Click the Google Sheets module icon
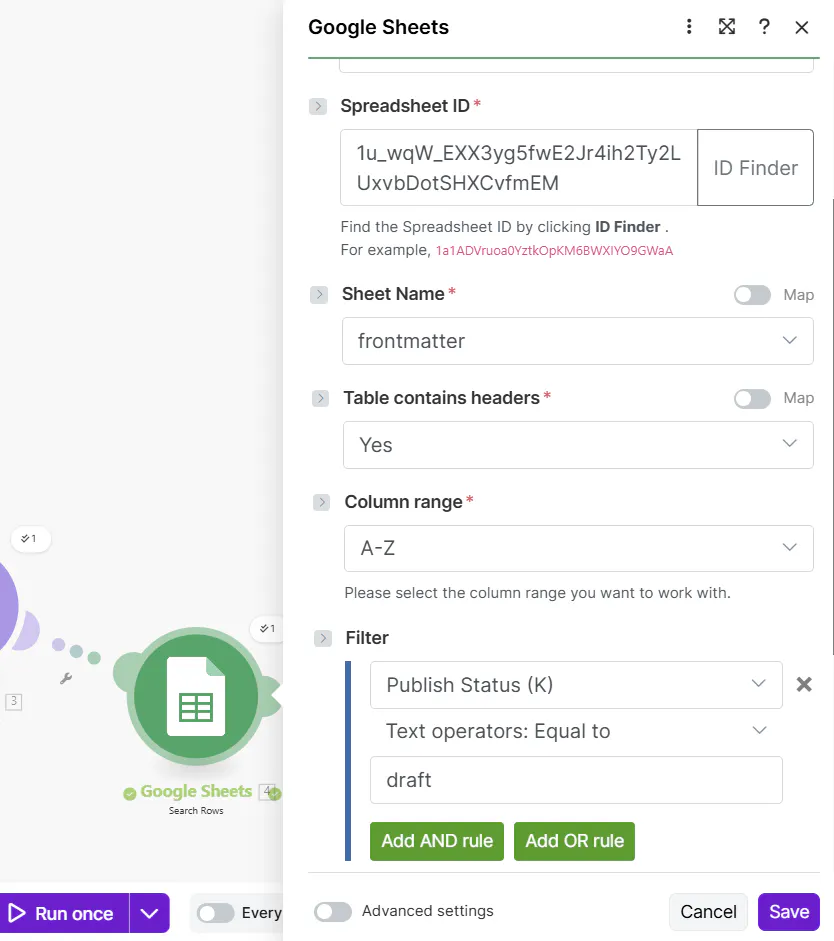 coord(196,697)
